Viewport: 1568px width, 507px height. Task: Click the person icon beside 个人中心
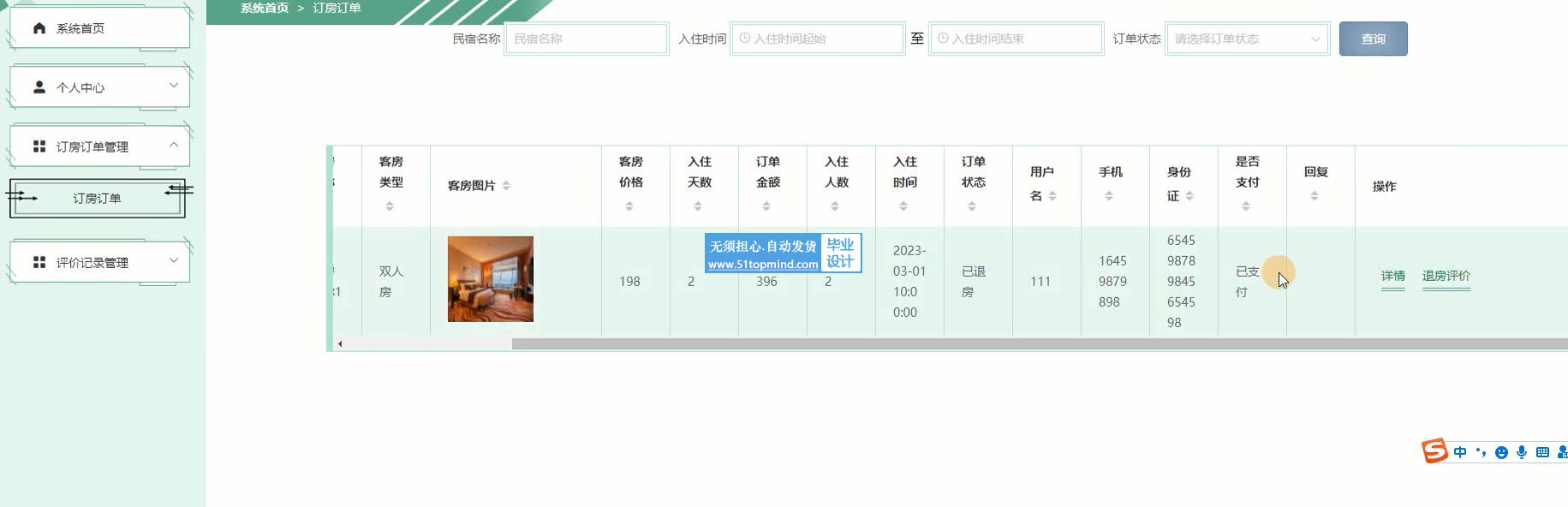click(x=39, y=87)
